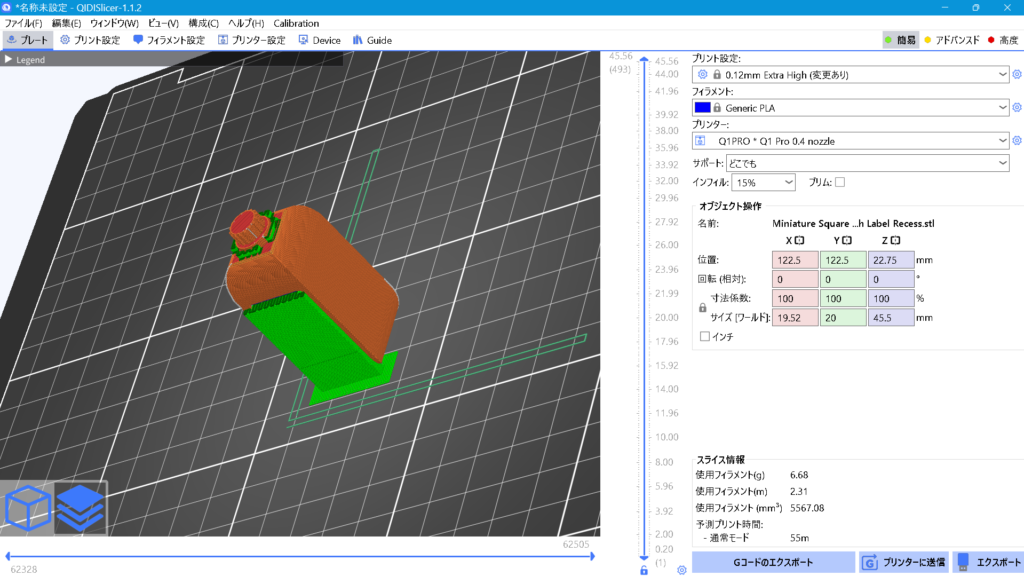1024x576 pixels.
Task: Enable the ブリム (brim) checkbox
Action: point(840,182)
